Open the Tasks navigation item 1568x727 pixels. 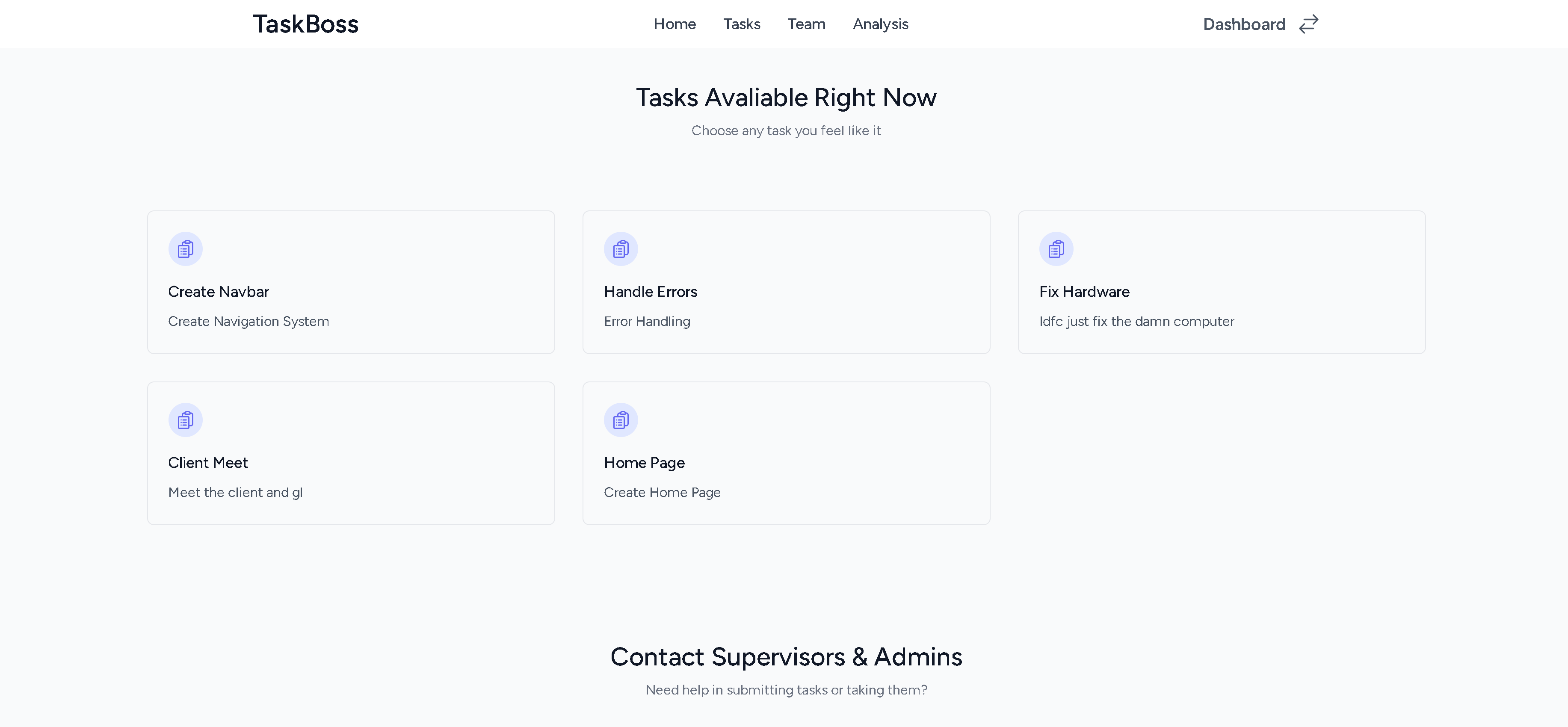tap(741, 24)
